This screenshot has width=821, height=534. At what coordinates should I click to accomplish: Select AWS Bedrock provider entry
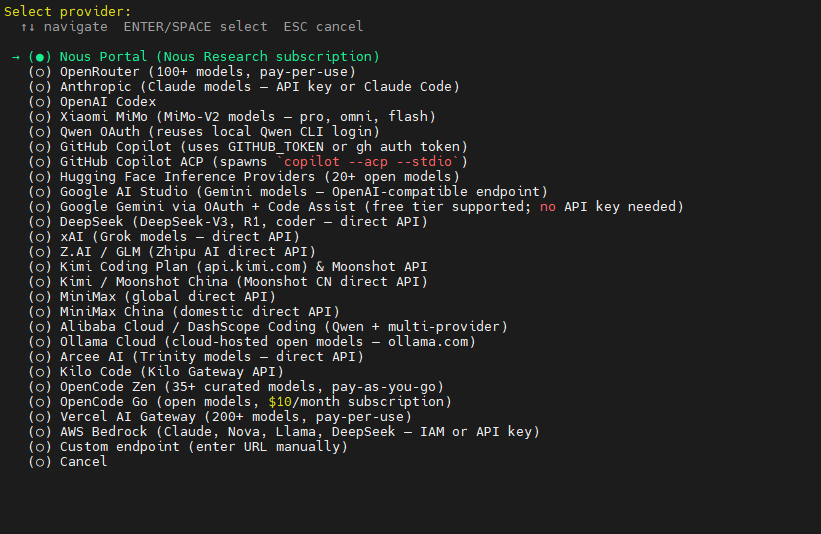[284, 432]
